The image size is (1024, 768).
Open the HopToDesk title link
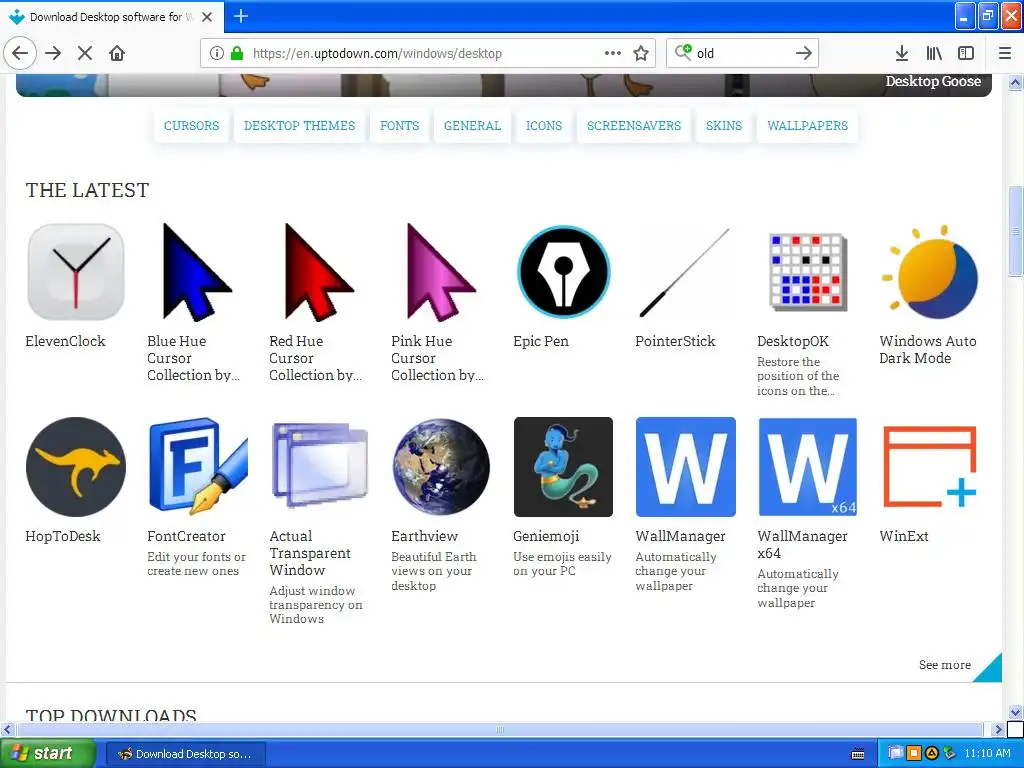(63, 536)
